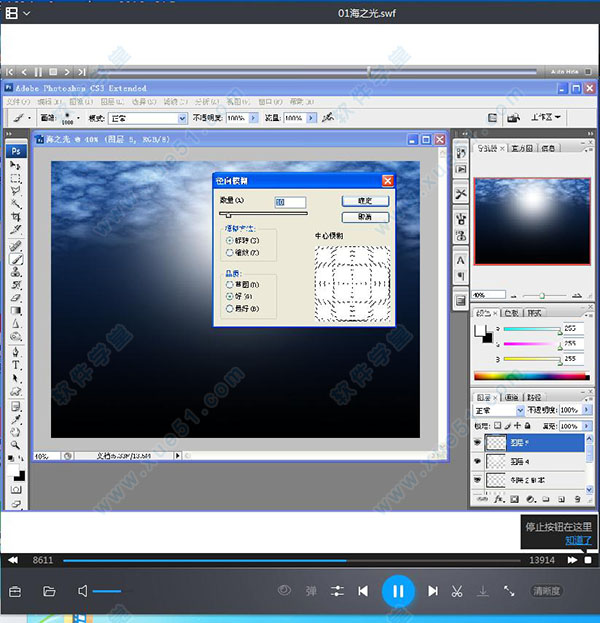Click the 清晰度 quality button

coord(546,591)
